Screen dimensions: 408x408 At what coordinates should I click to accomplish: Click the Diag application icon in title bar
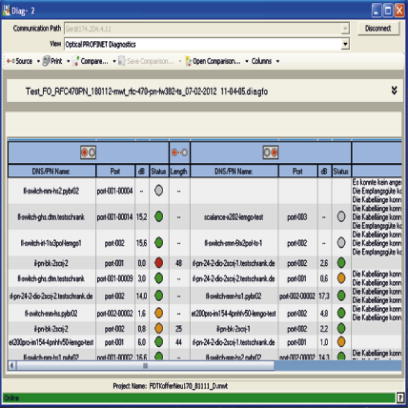click(6, 11)
